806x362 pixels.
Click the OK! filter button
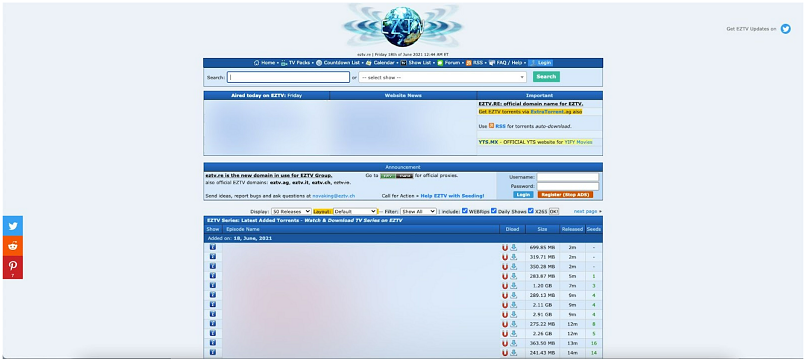click(x=554, y=211)
